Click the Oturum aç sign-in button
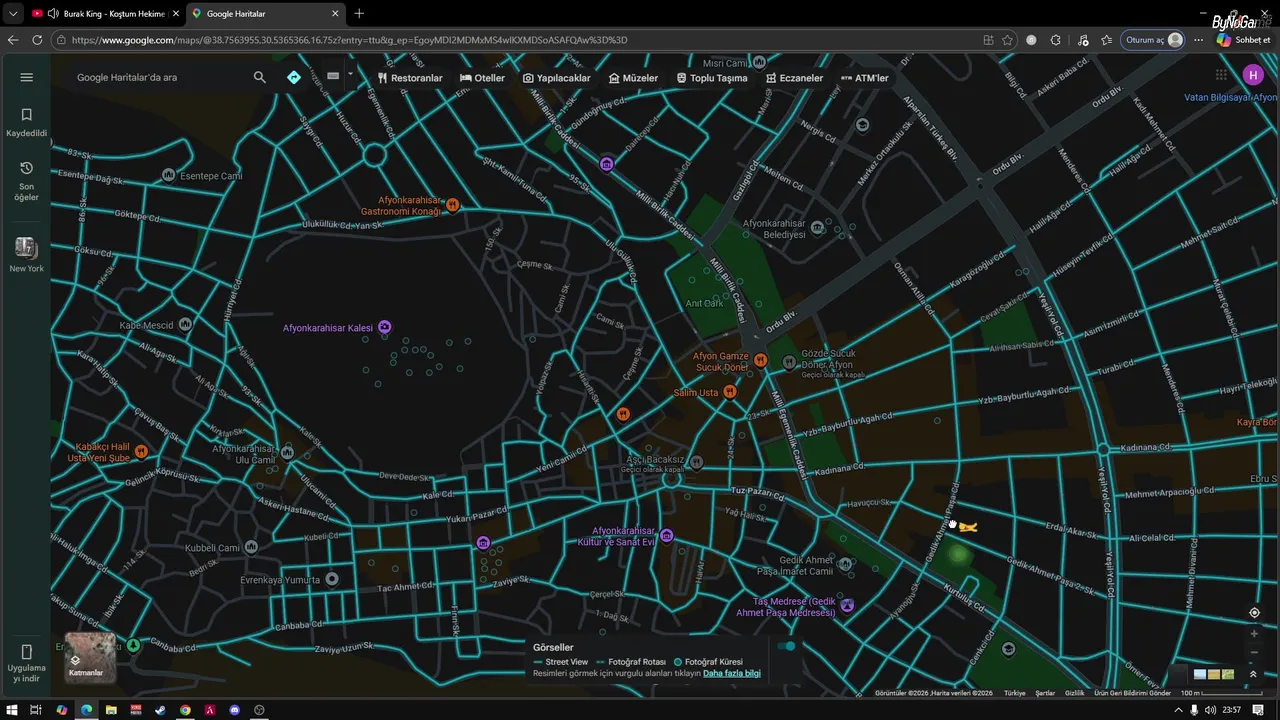This screenshot has width=1280, height=720. (1154, 40)
